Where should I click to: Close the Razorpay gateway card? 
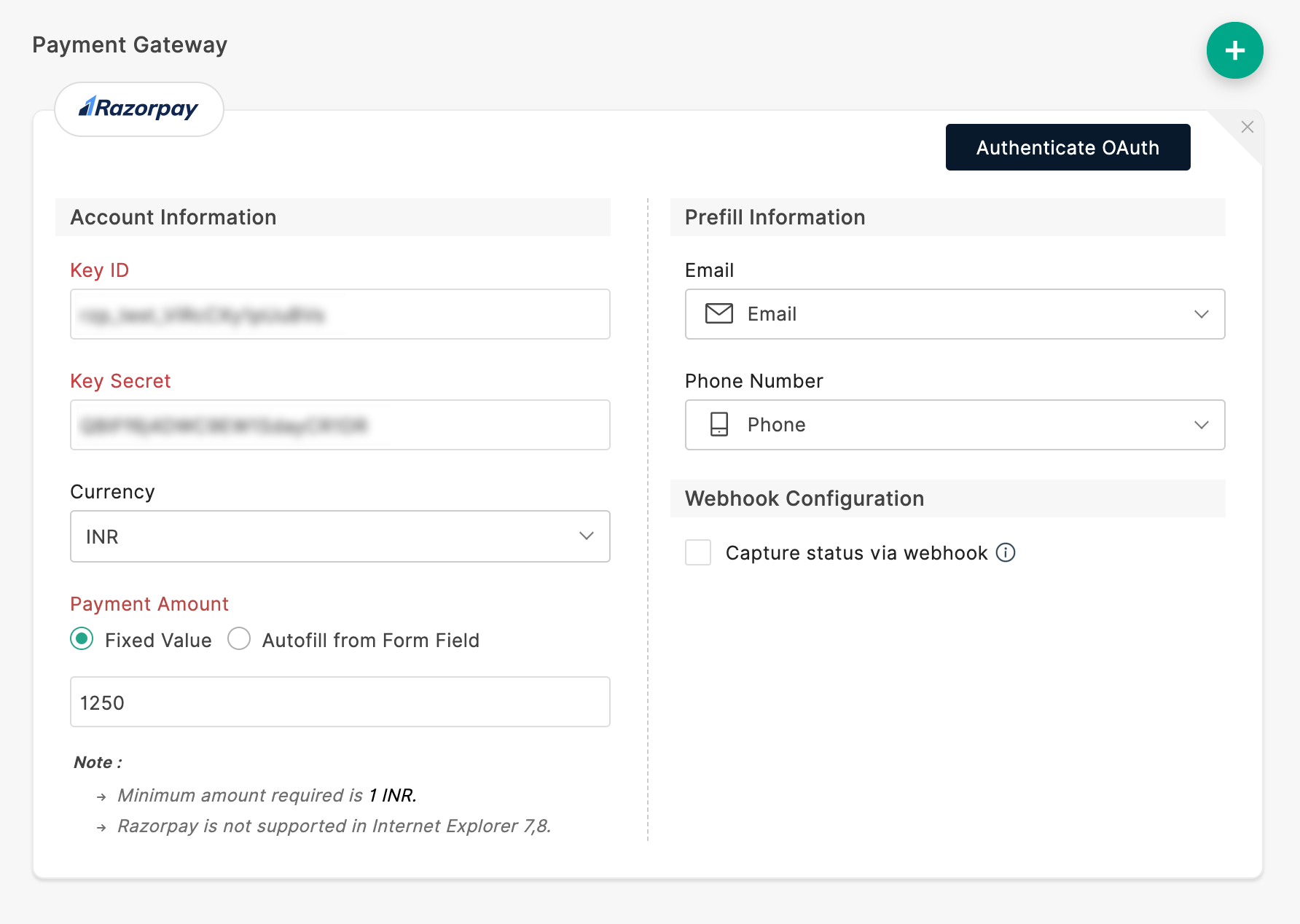point(1248,127)
